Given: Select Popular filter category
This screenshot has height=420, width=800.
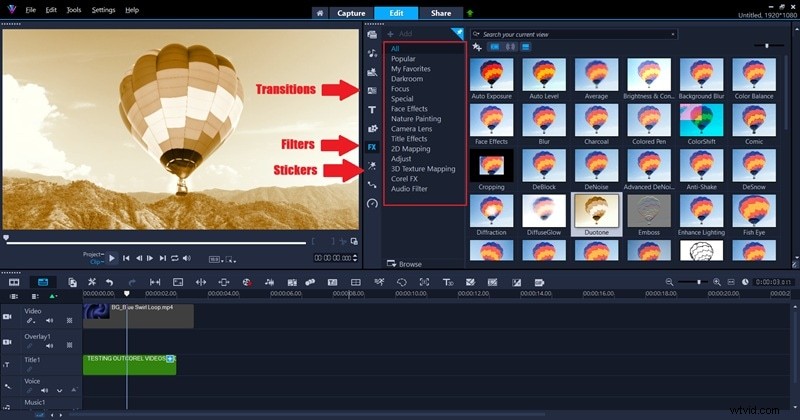Looking at the screenshot, I should [x=403, y=59].
